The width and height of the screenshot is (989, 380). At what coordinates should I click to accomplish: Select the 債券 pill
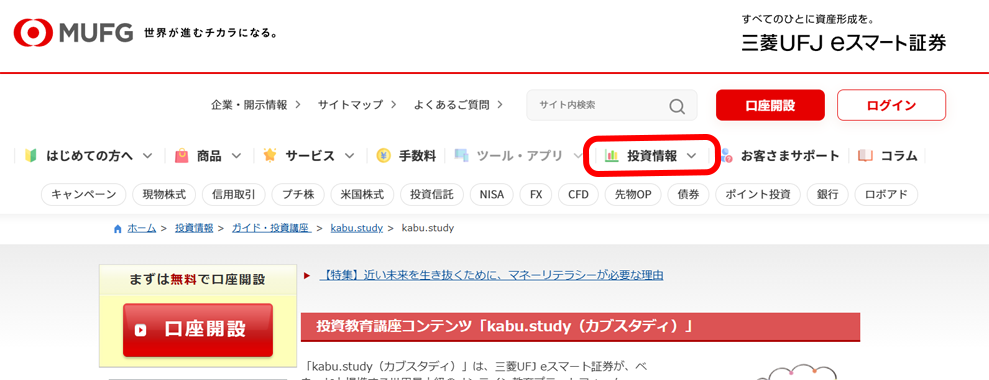coord(688,194)
